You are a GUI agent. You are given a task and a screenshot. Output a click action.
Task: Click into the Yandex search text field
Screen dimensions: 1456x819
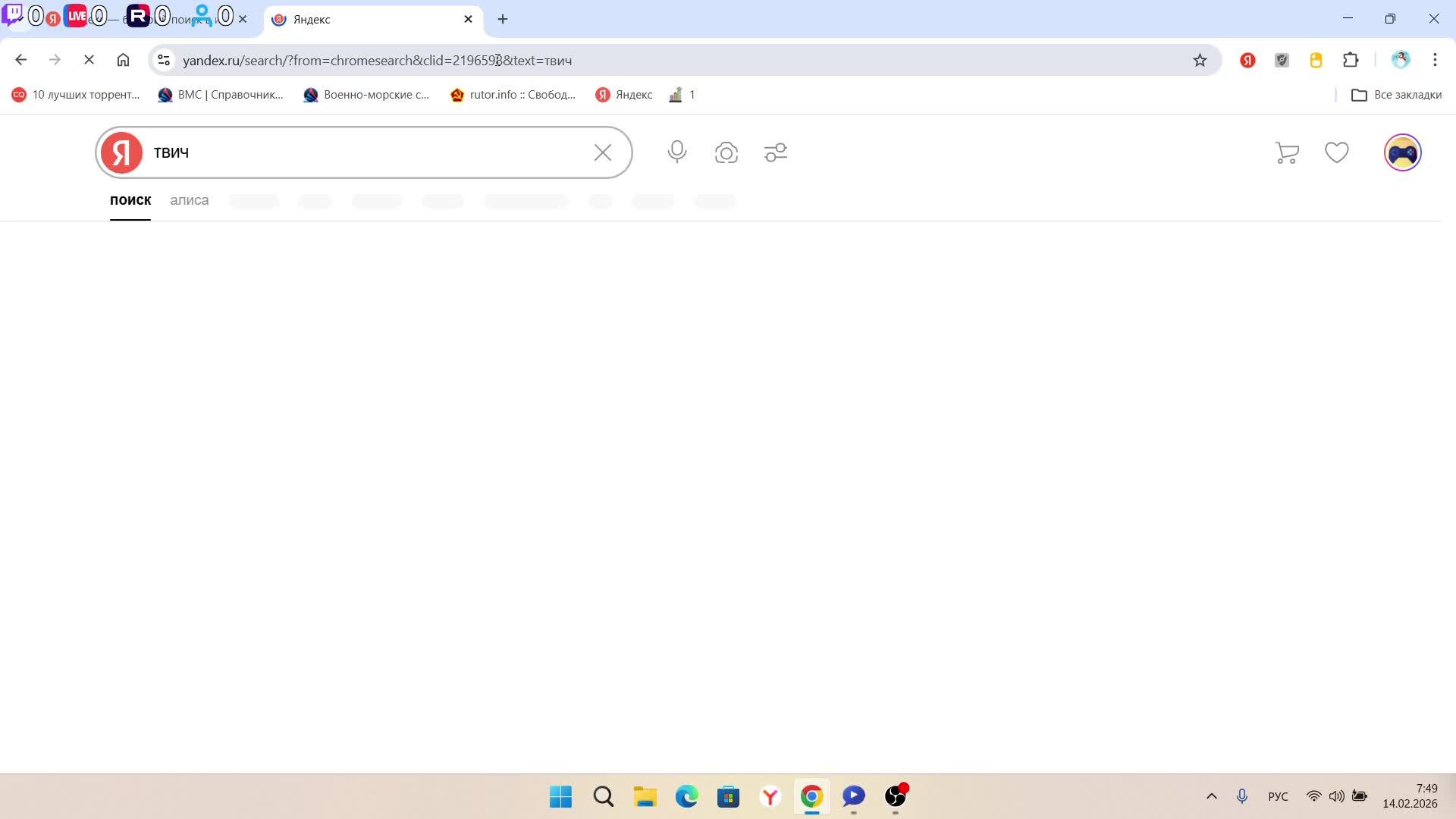(364, 153)
